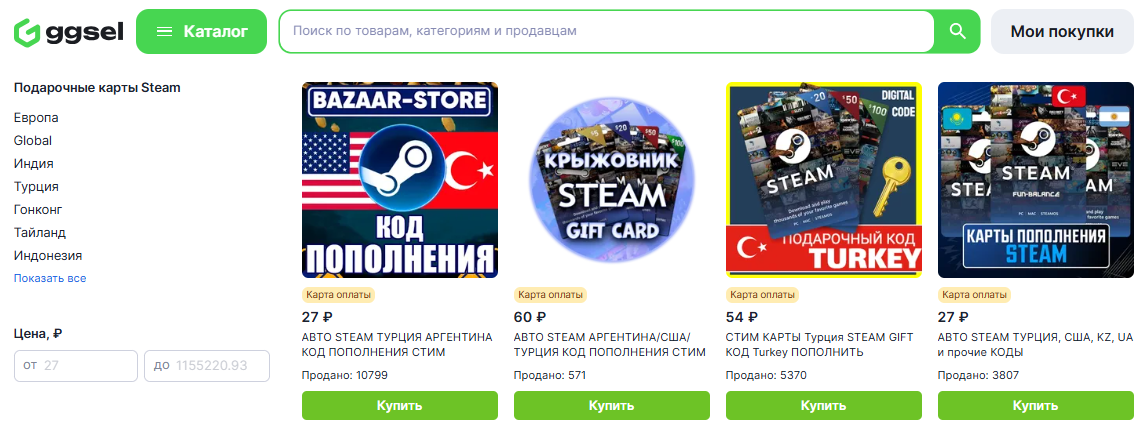The height and width of the screenshot is (428, 1146).
Task: Expand categories with Показать все
Action: pos(50,278)
